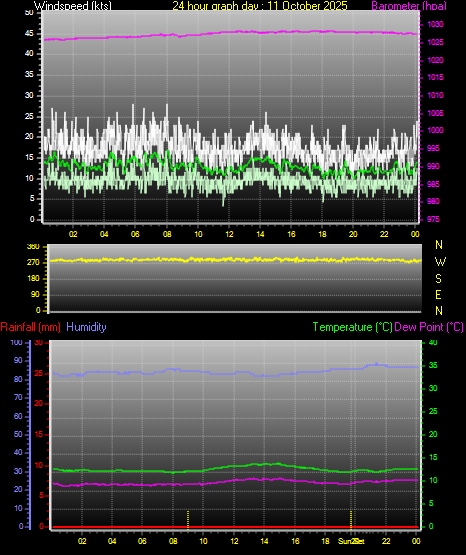Click the sunrise dotted marker near 09
The width and height of the screenshot is (466, 555).
tap(188, 520)
